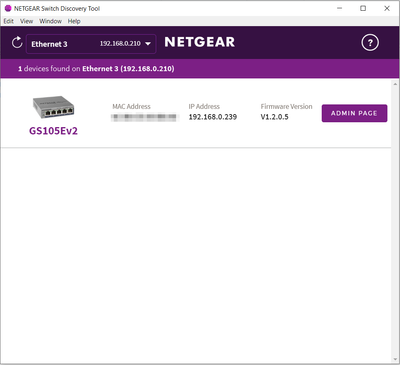Viewport: 400px width, 365px height.
Task: Maximize the Switch Discovery Tool window
Action: tap(363, 8)
